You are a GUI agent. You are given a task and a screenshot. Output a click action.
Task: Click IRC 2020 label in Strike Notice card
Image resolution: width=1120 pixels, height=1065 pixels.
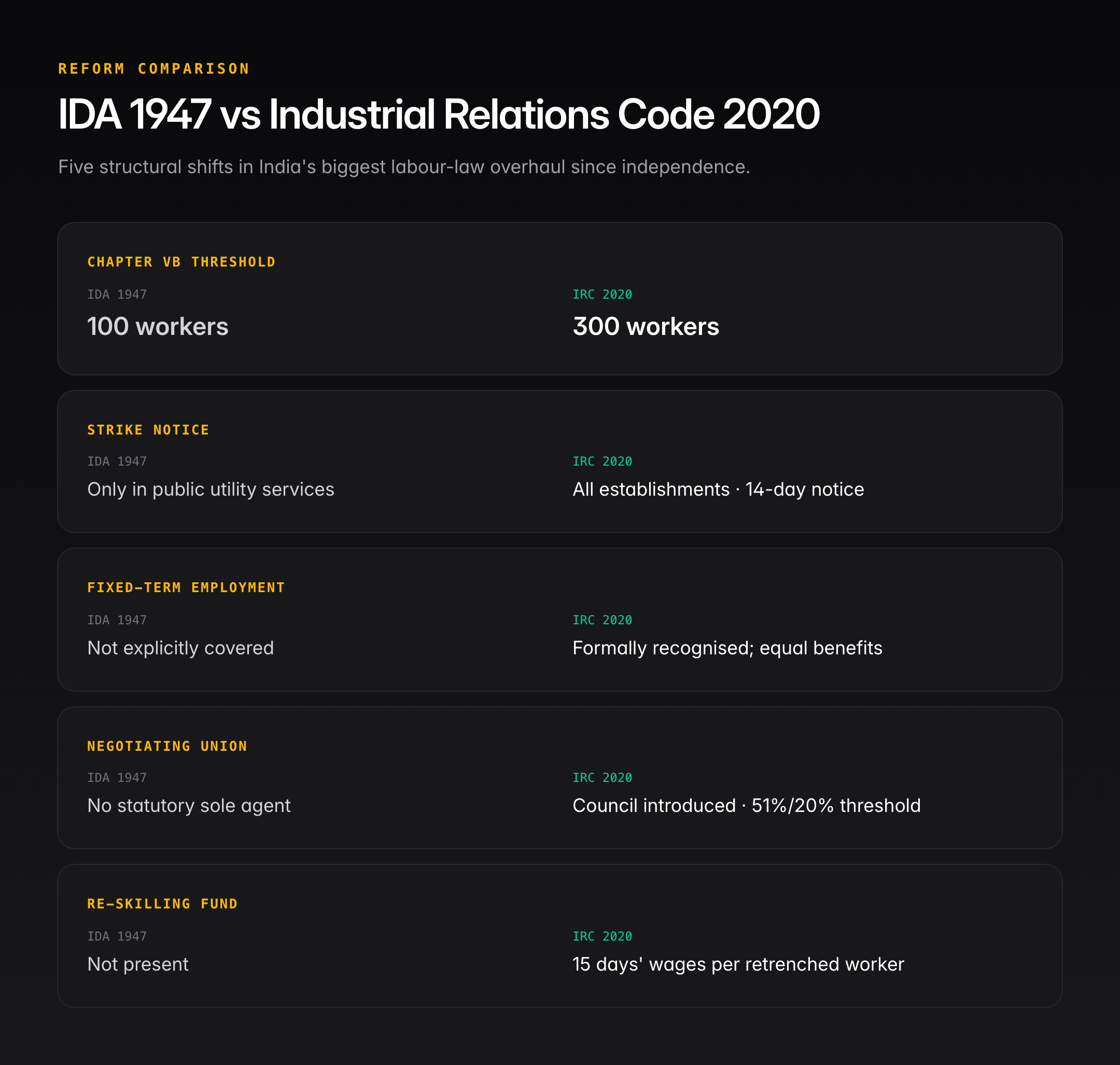click(601, 461)
